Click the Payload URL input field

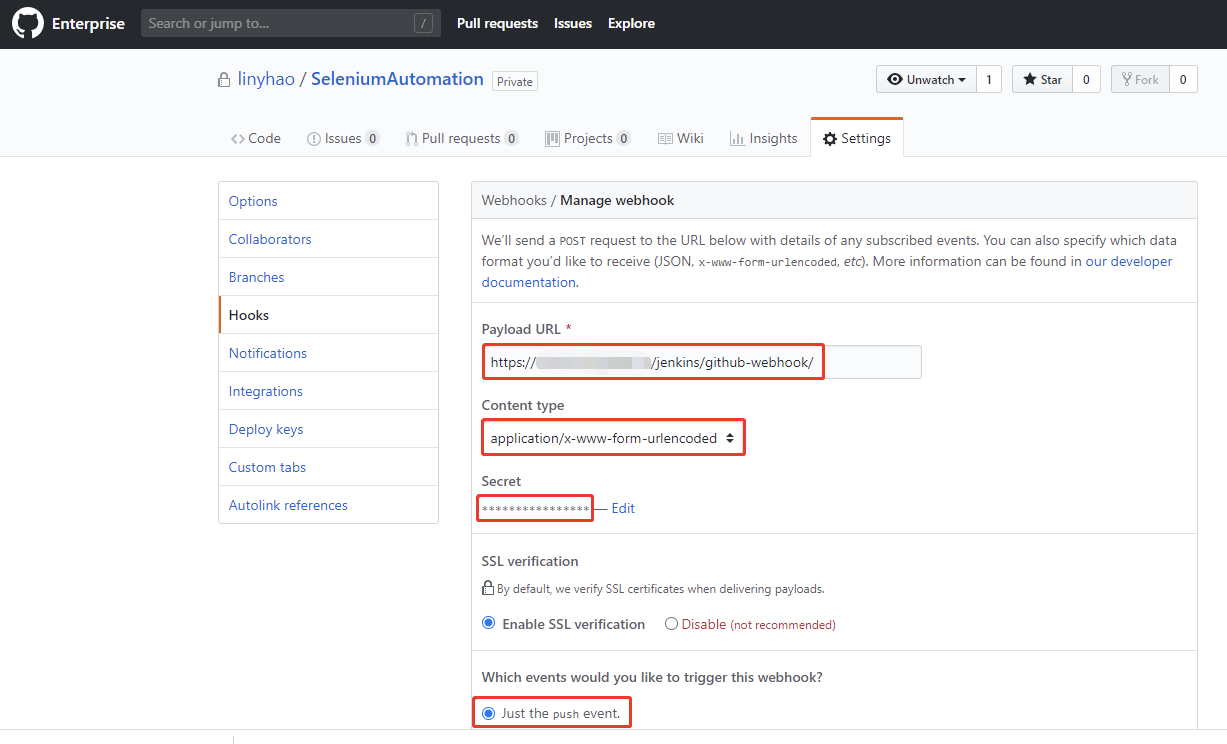(700, 362)
